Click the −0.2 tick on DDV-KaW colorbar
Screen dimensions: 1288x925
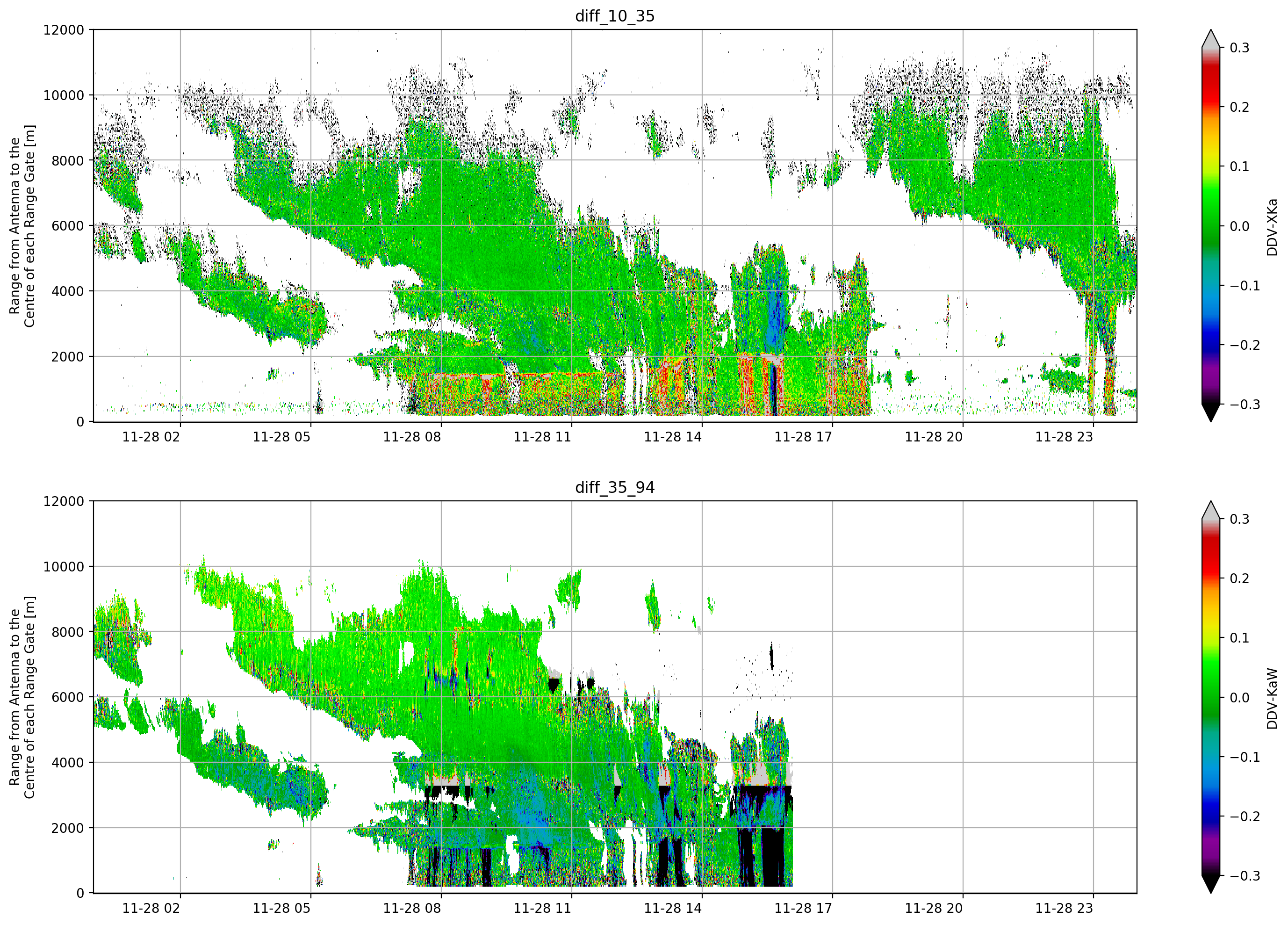(x=1245, y=817)
